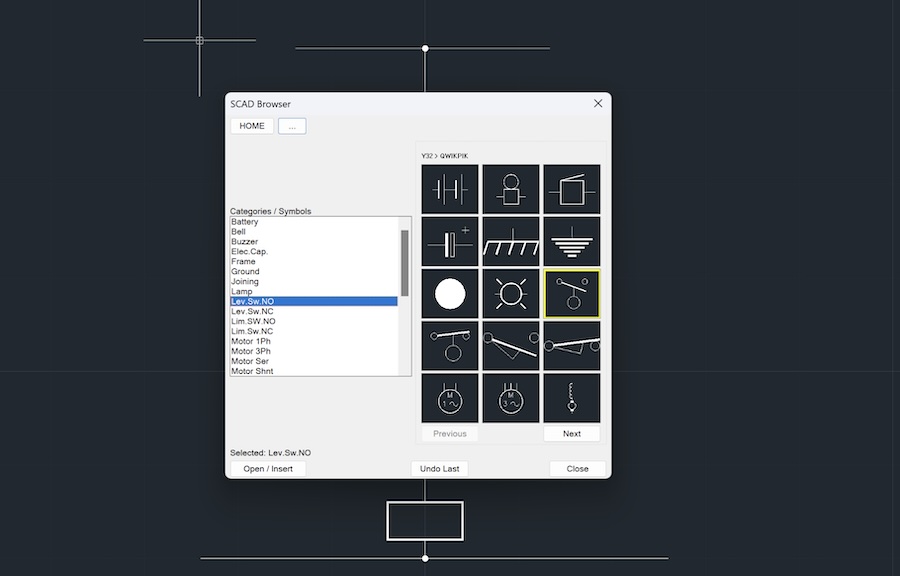The width and height of the screenshot is (900, 576).
Task: Go to HOME in SCAD Browser
Action: pyautogui.click(x=252, y=126)
